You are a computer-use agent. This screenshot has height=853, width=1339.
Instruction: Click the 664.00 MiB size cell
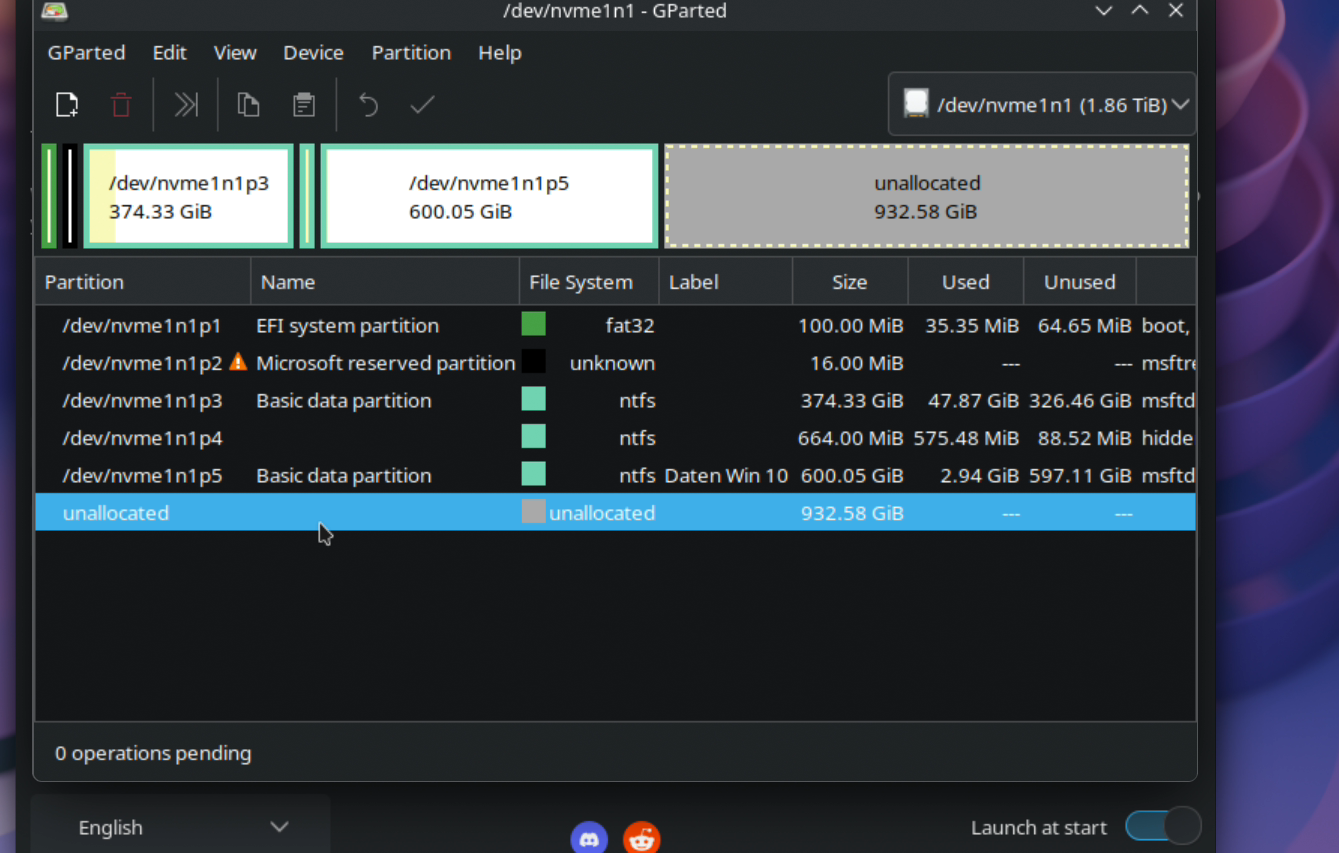pyautogui.click(x=851, y=438)
